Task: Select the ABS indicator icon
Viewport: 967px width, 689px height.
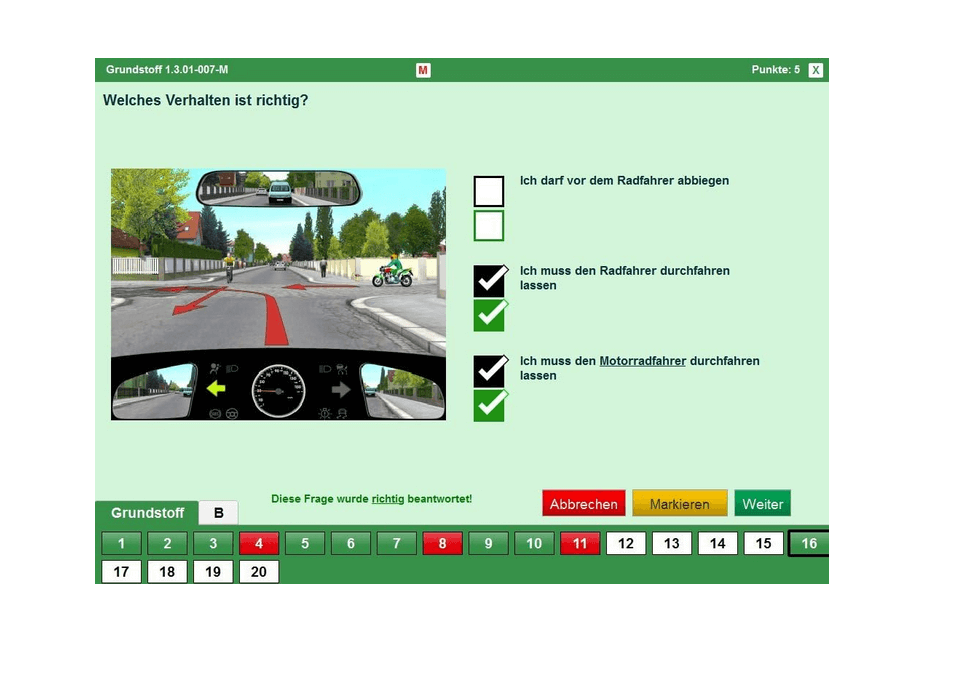Action: (x=217, y=412)
